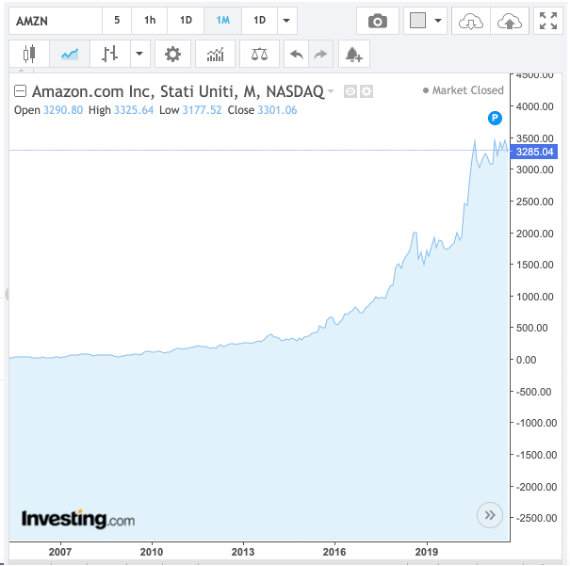This screenshot has height=566, width=570.
Task: Select the candlestick chart type icon
Action: click(x=29, y=54)
